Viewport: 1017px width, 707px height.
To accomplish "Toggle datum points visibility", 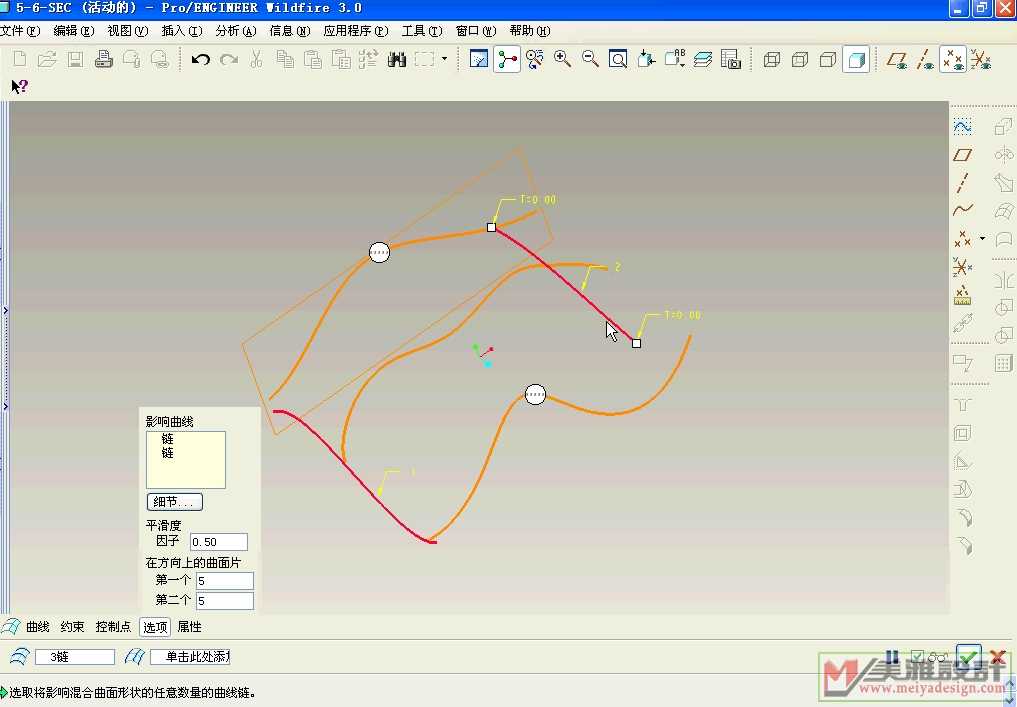I will click(953, 60).
